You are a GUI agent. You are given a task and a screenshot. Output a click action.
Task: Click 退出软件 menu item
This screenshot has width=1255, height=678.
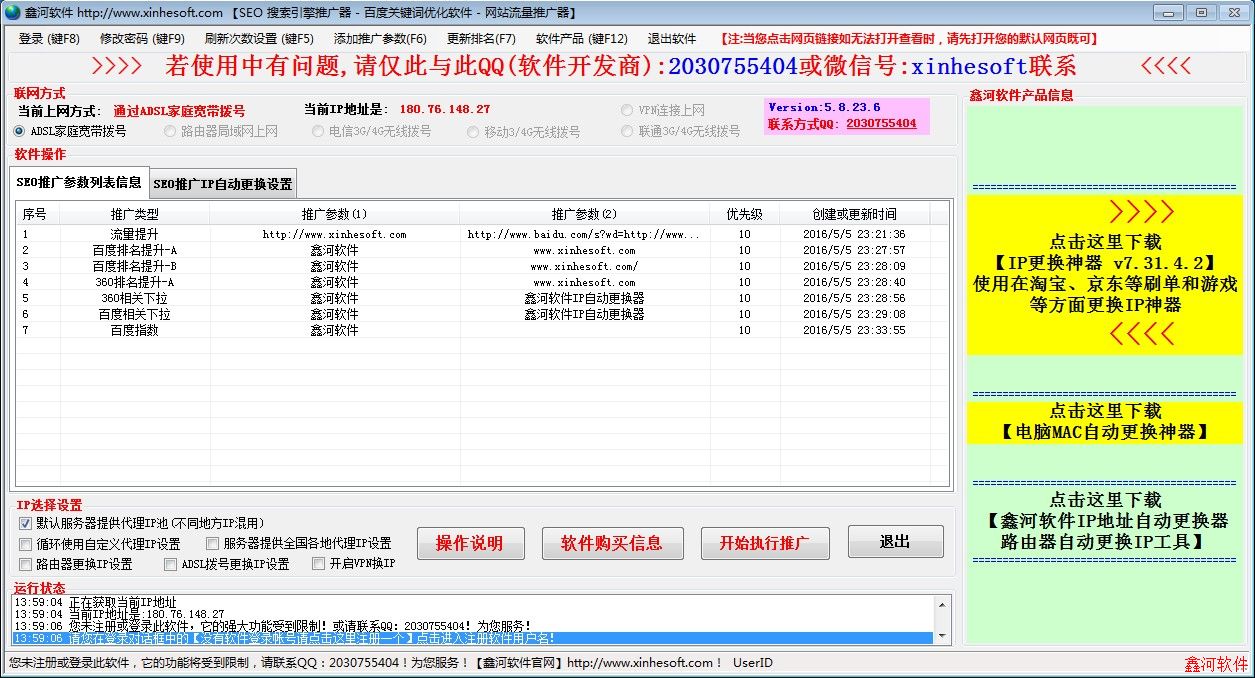(x=672, y=39)
